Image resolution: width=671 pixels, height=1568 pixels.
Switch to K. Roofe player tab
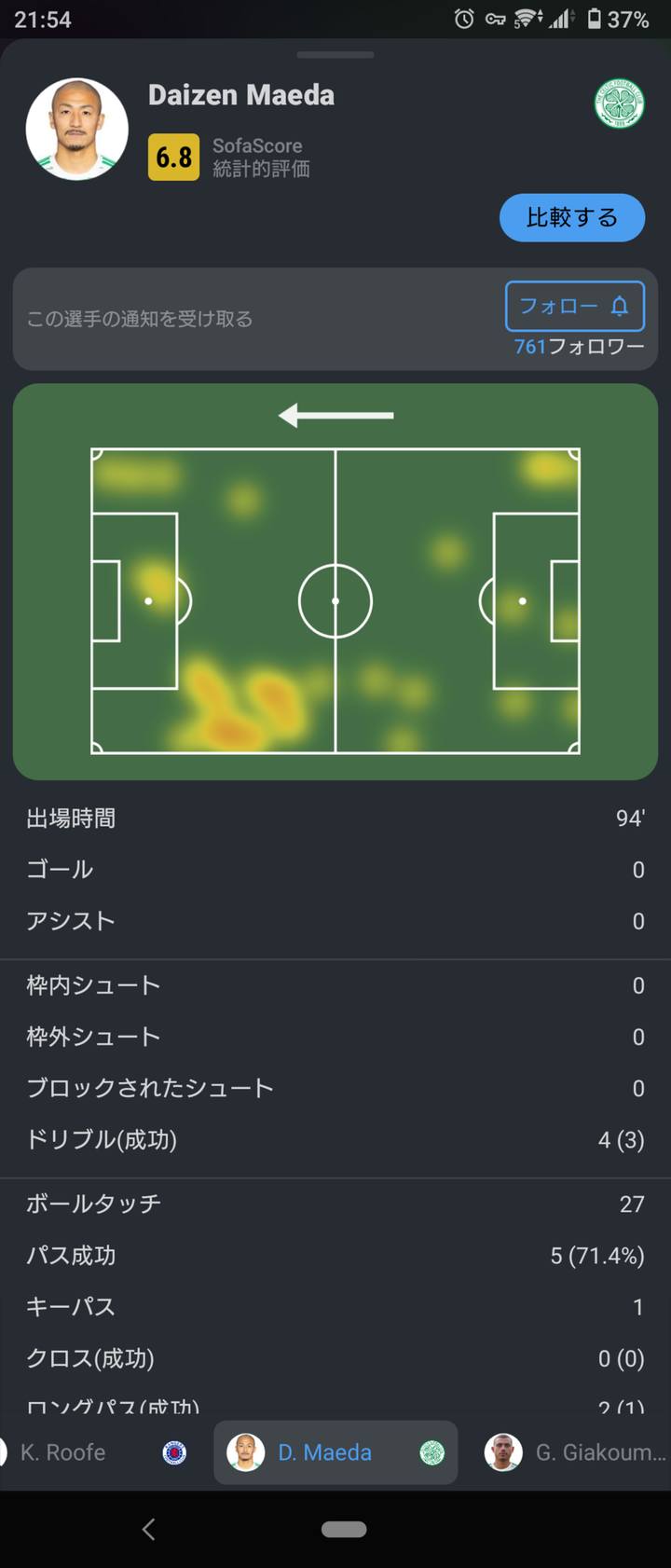(x=63, y=1452)
